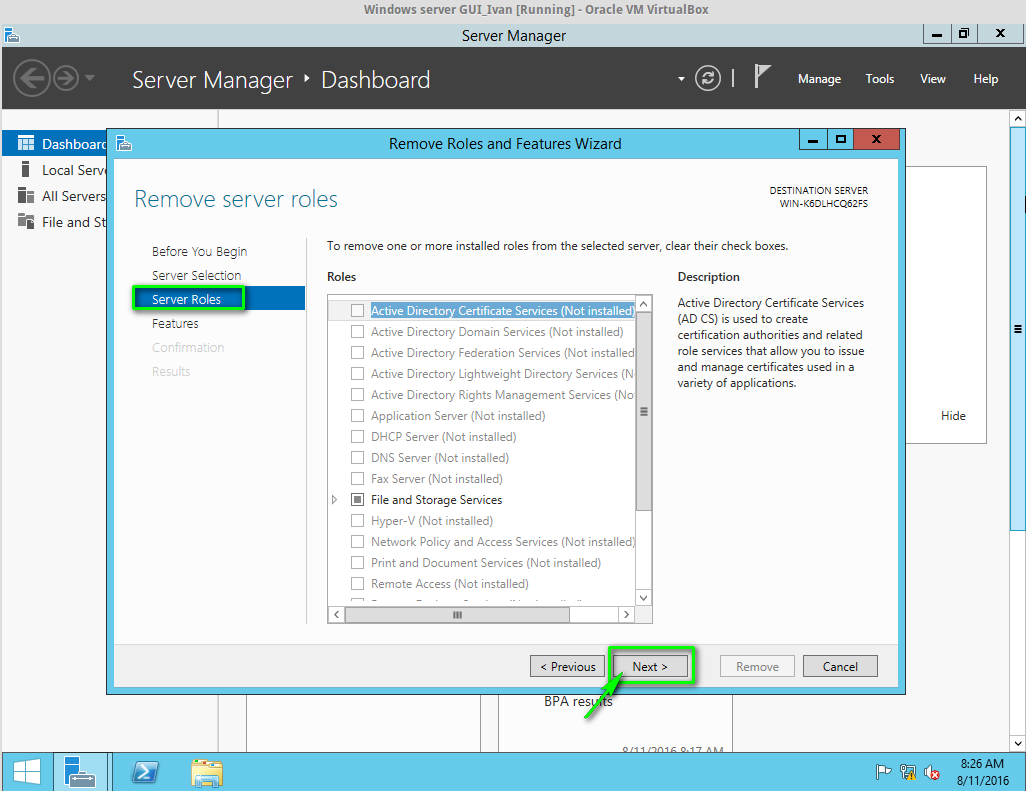Open the Windows Start button
The height and width of the screenshot is (791, 1026).
click(x=27, y=772)
